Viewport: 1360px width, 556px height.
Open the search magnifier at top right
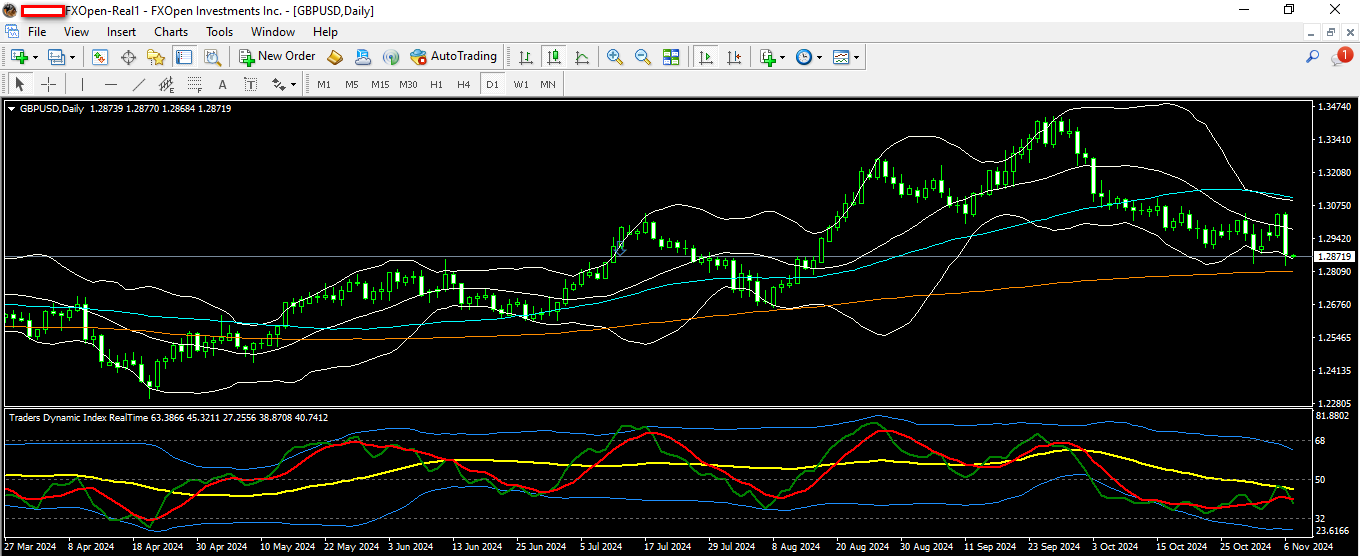pos(1313,57)
